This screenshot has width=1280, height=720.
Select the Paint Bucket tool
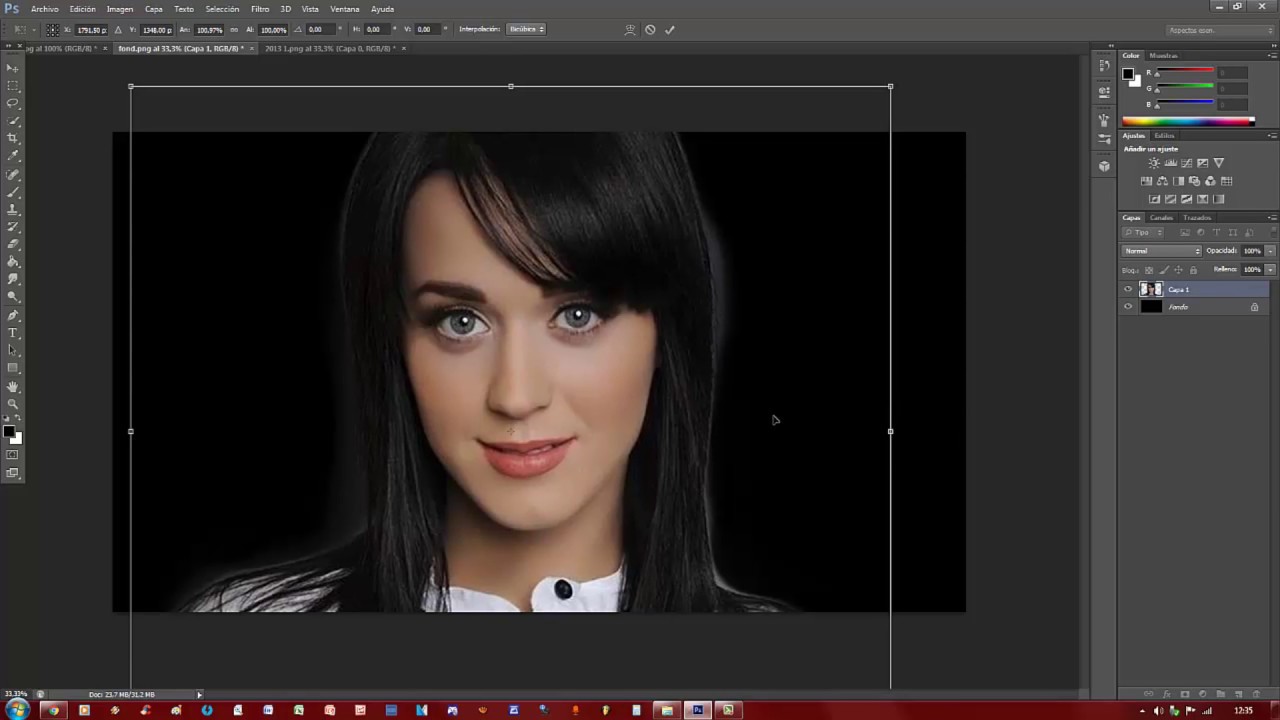(13, 262)
